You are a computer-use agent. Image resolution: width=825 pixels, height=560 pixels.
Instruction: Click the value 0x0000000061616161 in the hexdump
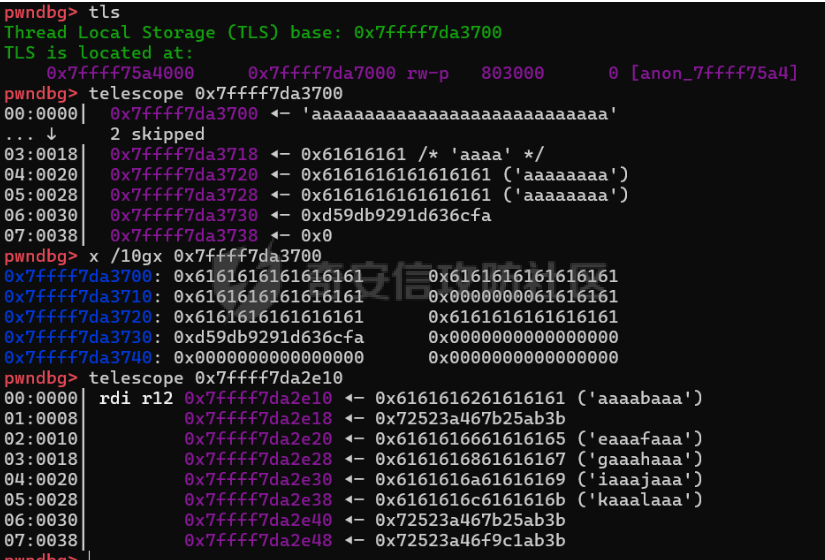[x=523, y=297]
